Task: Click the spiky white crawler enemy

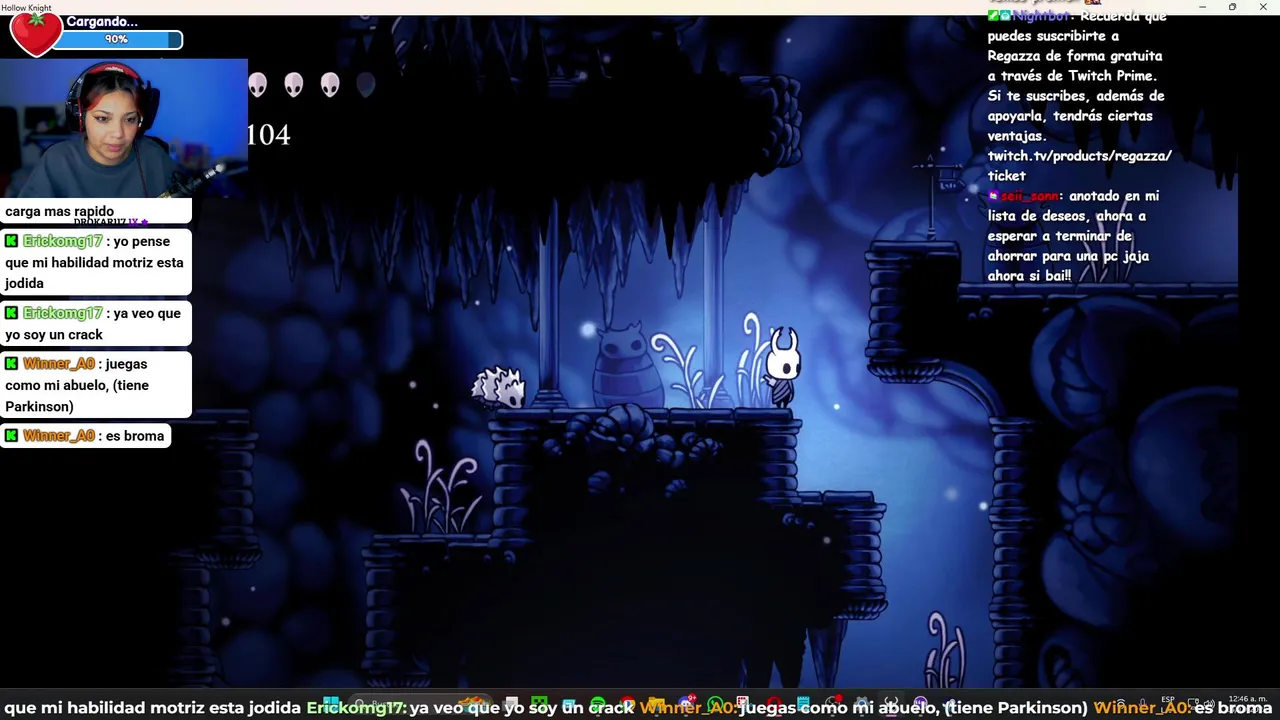Action: pos(498,388)
